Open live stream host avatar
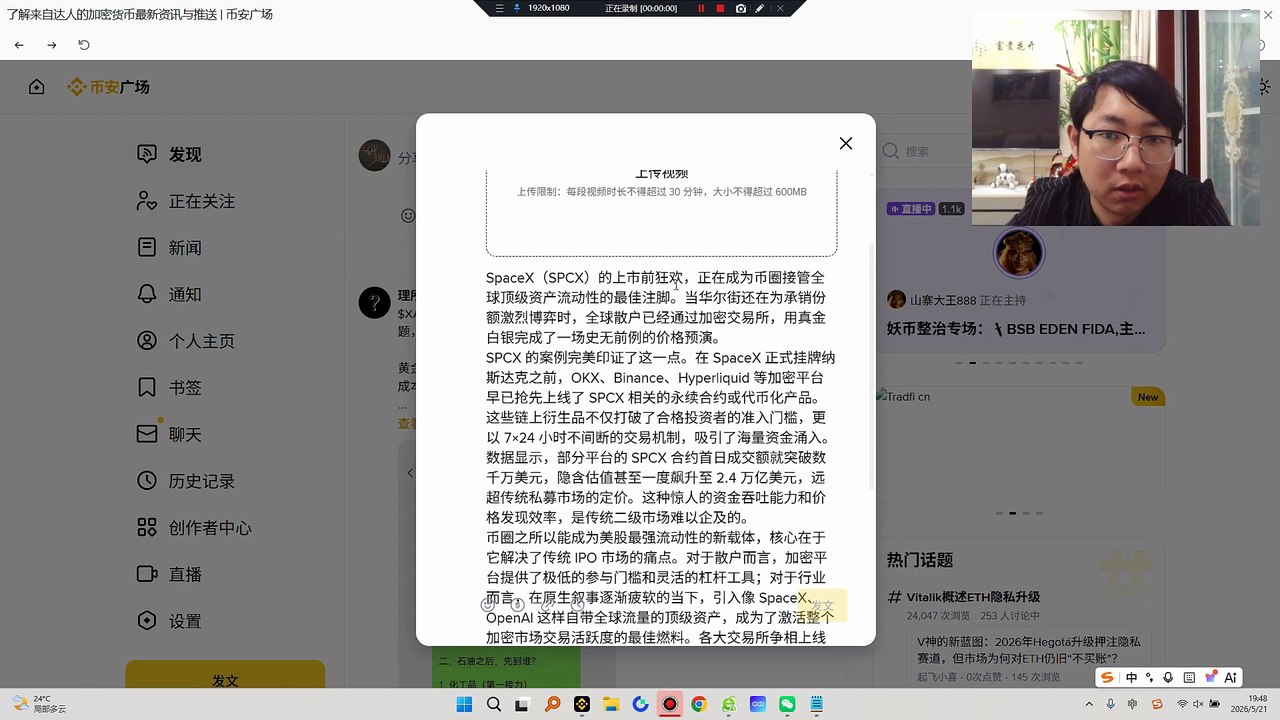 (x=1018, y=252)
